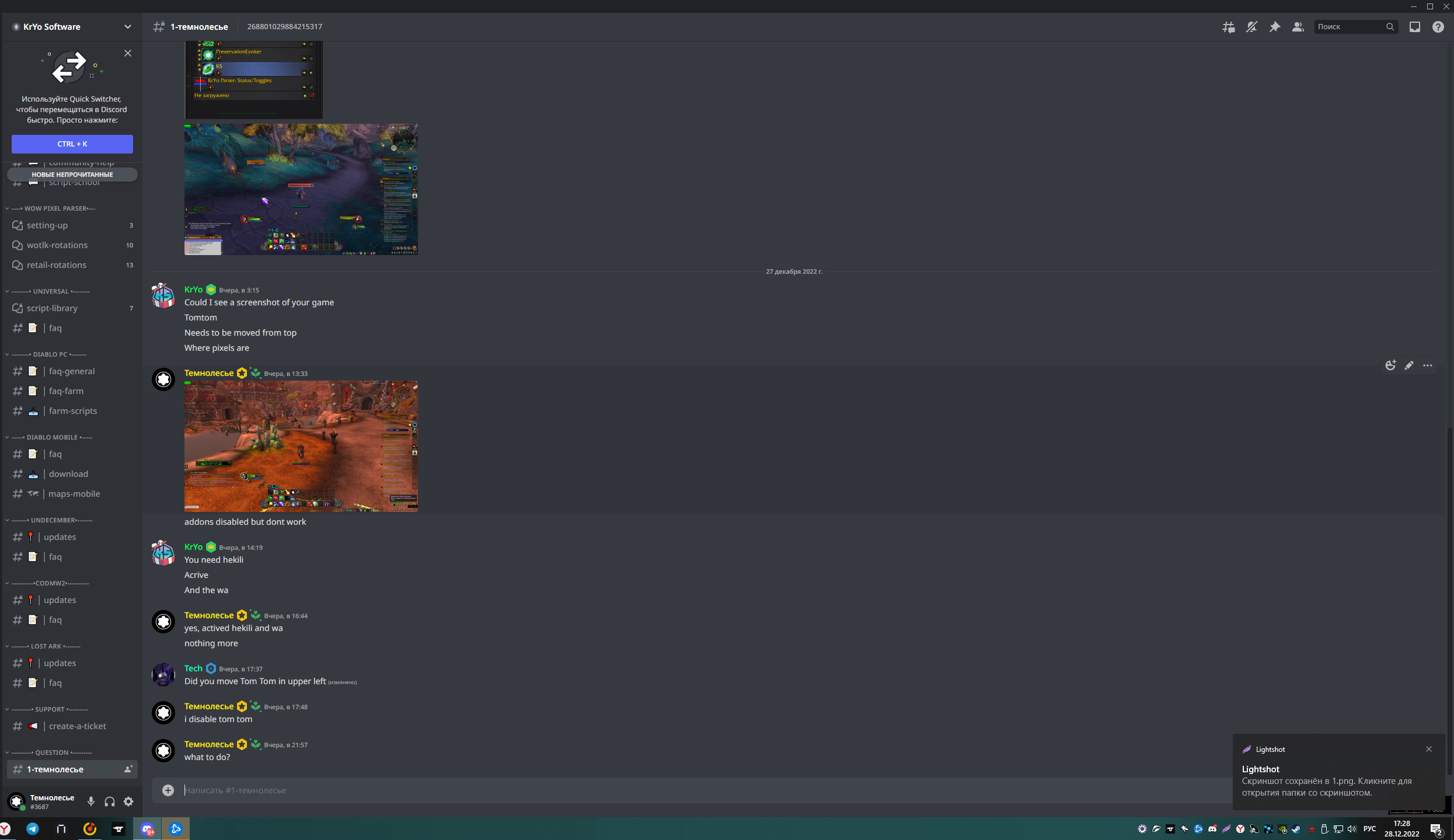Toggle microphone mute
The image size is (1454, 840).
pos(91,801)
